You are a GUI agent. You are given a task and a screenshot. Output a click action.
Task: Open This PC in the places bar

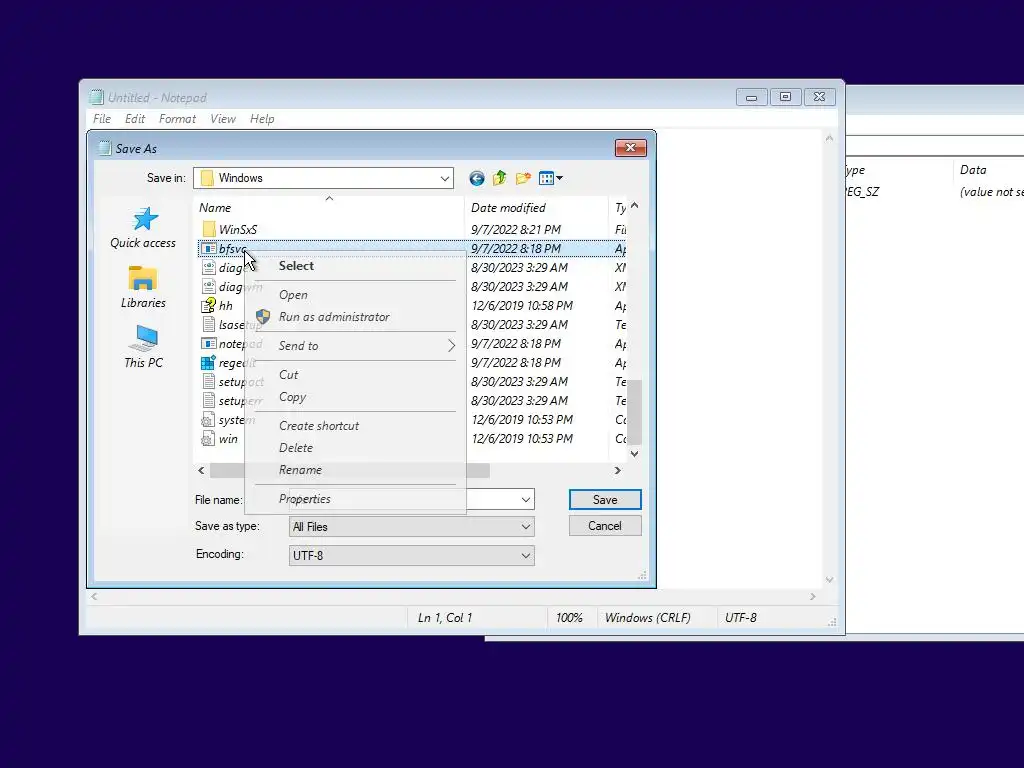tap(143, 347)
